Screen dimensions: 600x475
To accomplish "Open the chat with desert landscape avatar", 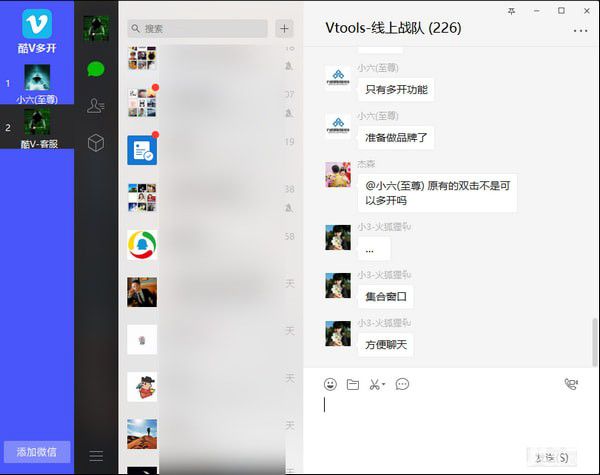I will pos(142,434).
